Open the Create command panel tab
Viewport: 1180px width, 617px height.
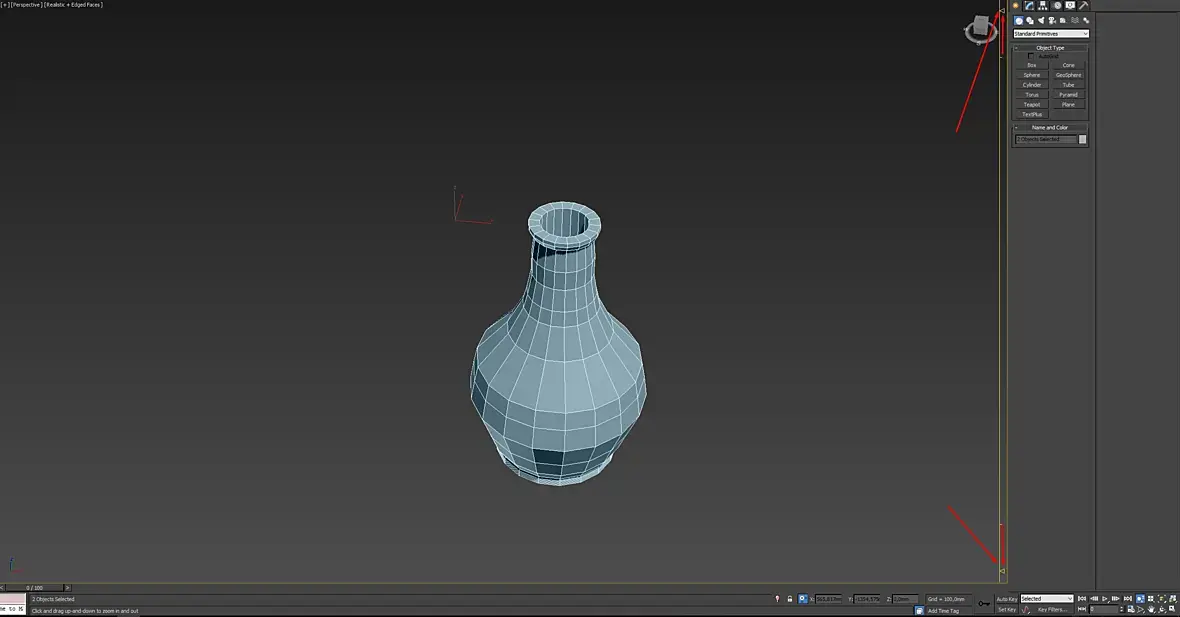pos(1015,5)
